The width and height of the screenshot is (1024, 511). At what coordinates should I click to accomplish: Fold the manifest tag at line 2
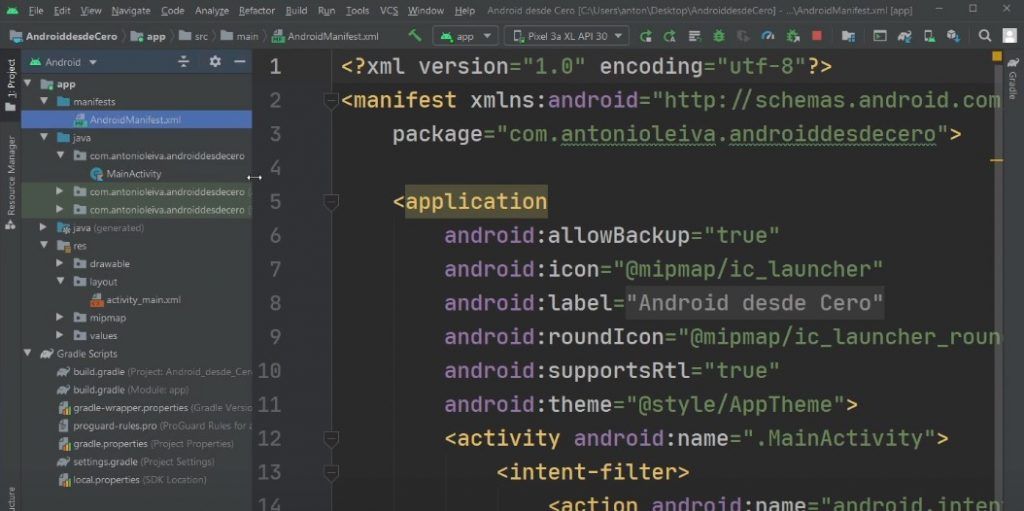(x=331, y=101)
